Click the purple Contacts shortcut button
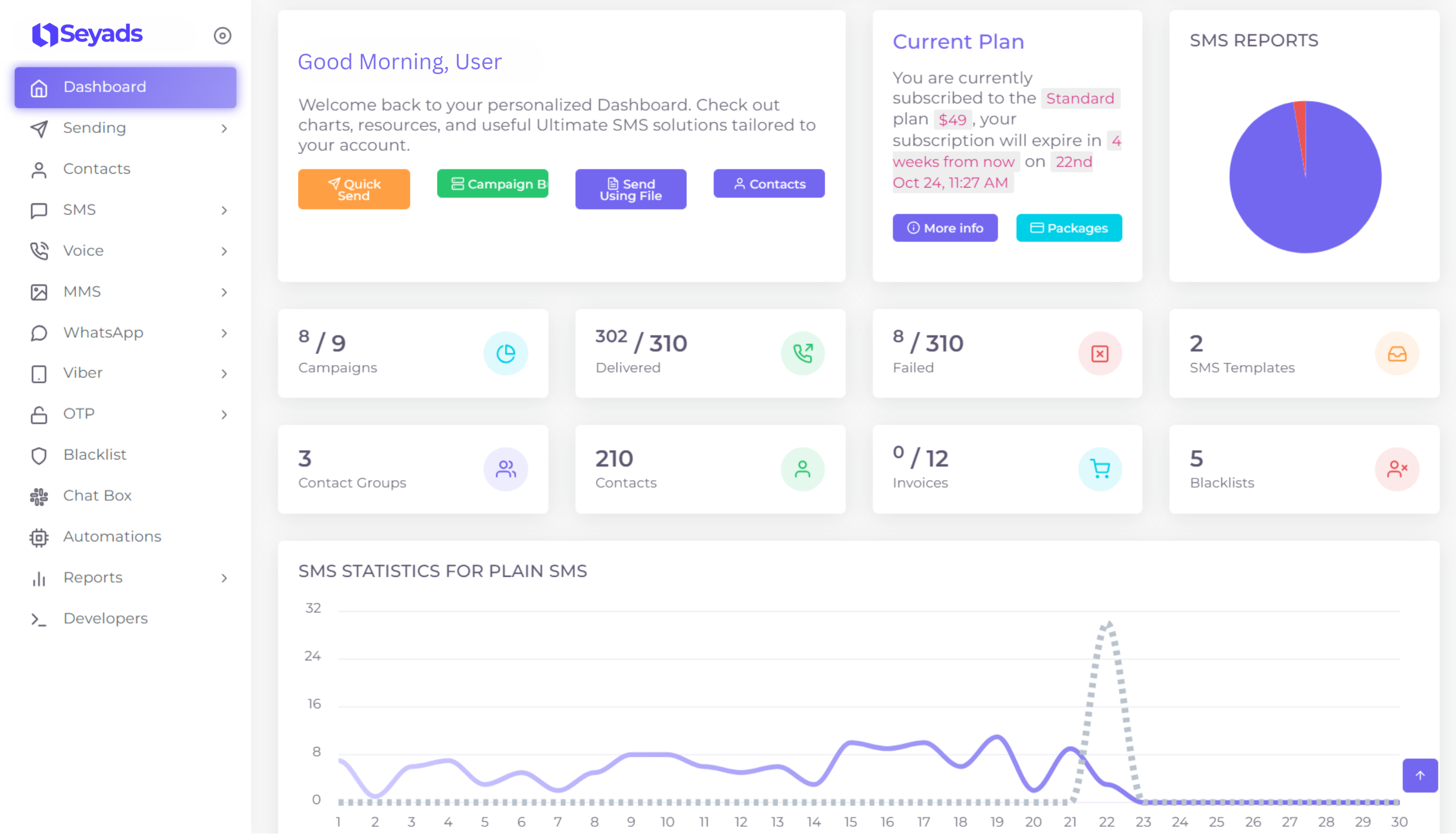Image resolution: width=1456 pixels, height=836 pixels. [x=769, y=184]
